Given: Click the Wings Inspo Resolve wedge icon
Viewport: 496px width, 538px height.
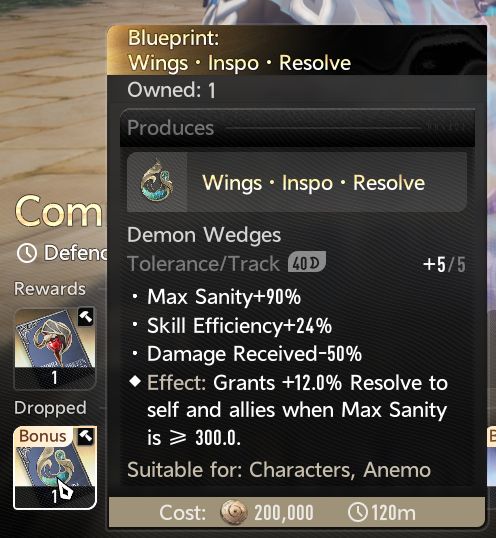Looking at the screenshot, I should pos(157,182).
